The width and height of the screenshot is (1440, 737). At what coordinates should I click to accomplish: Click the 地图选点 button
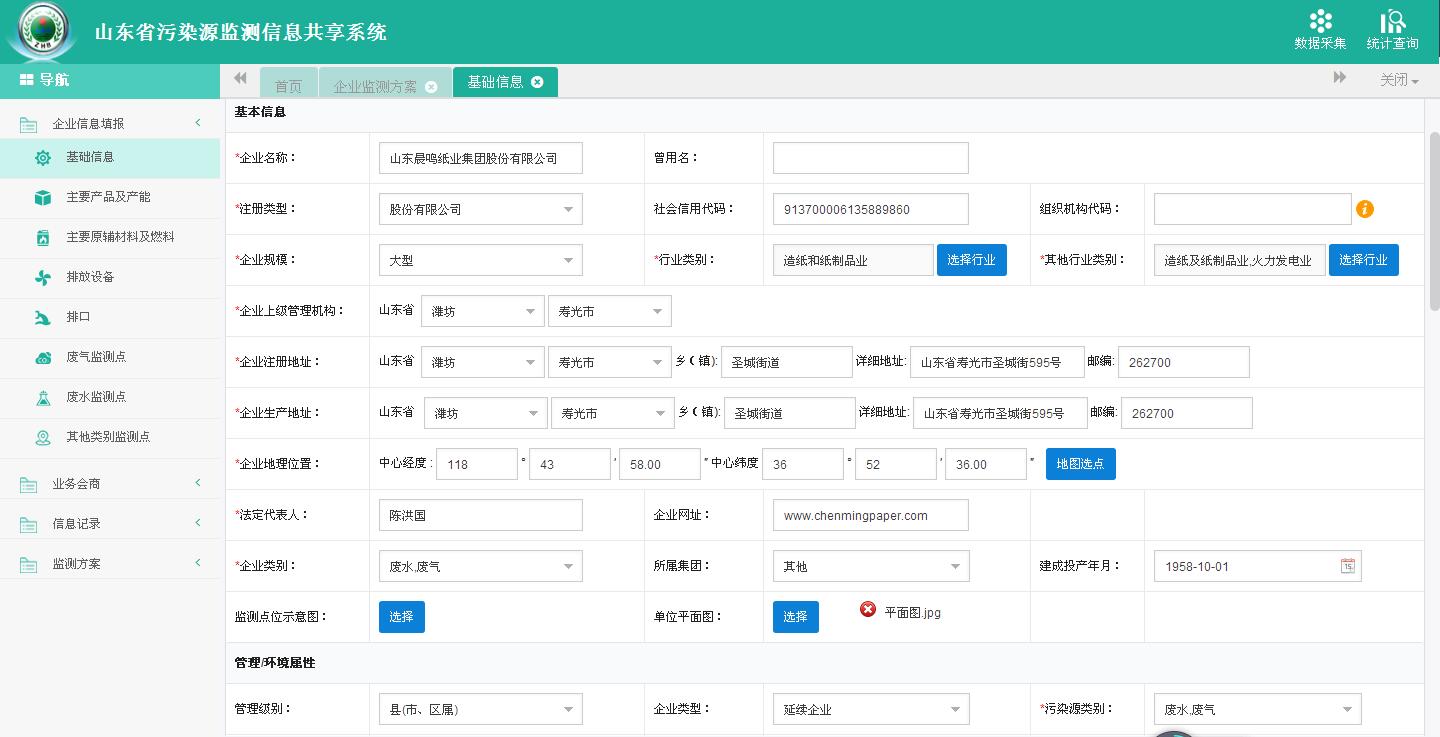click(1080, 464)
